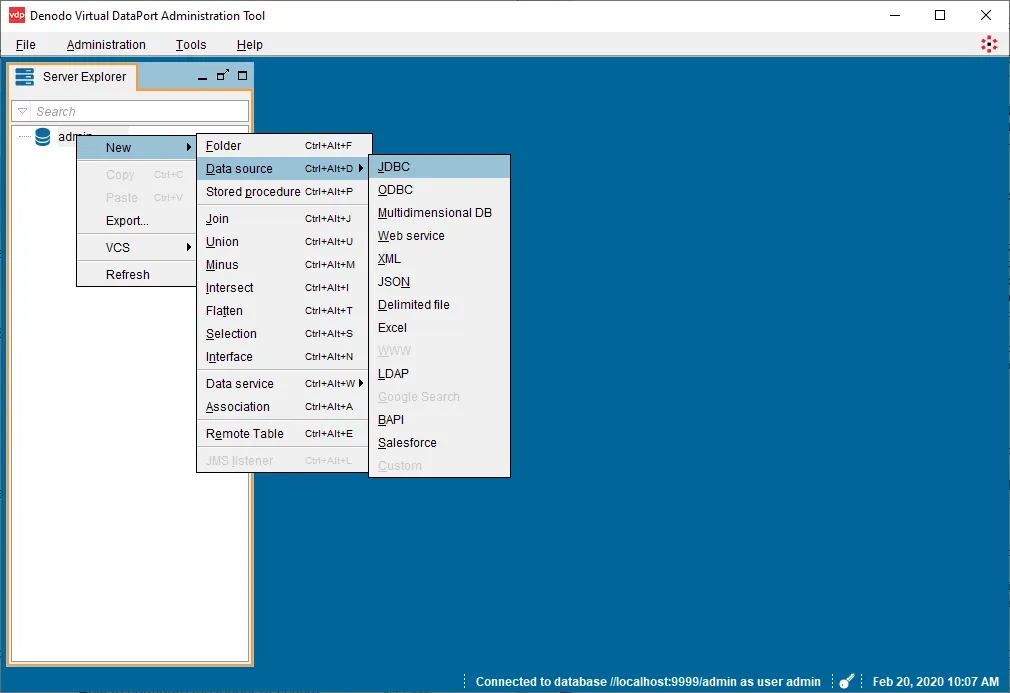Select JDBC from the data source submenu
Image resolution: width=1010 pixels, height=693 pixels.
pyautogui.click(x=392, y=166)
